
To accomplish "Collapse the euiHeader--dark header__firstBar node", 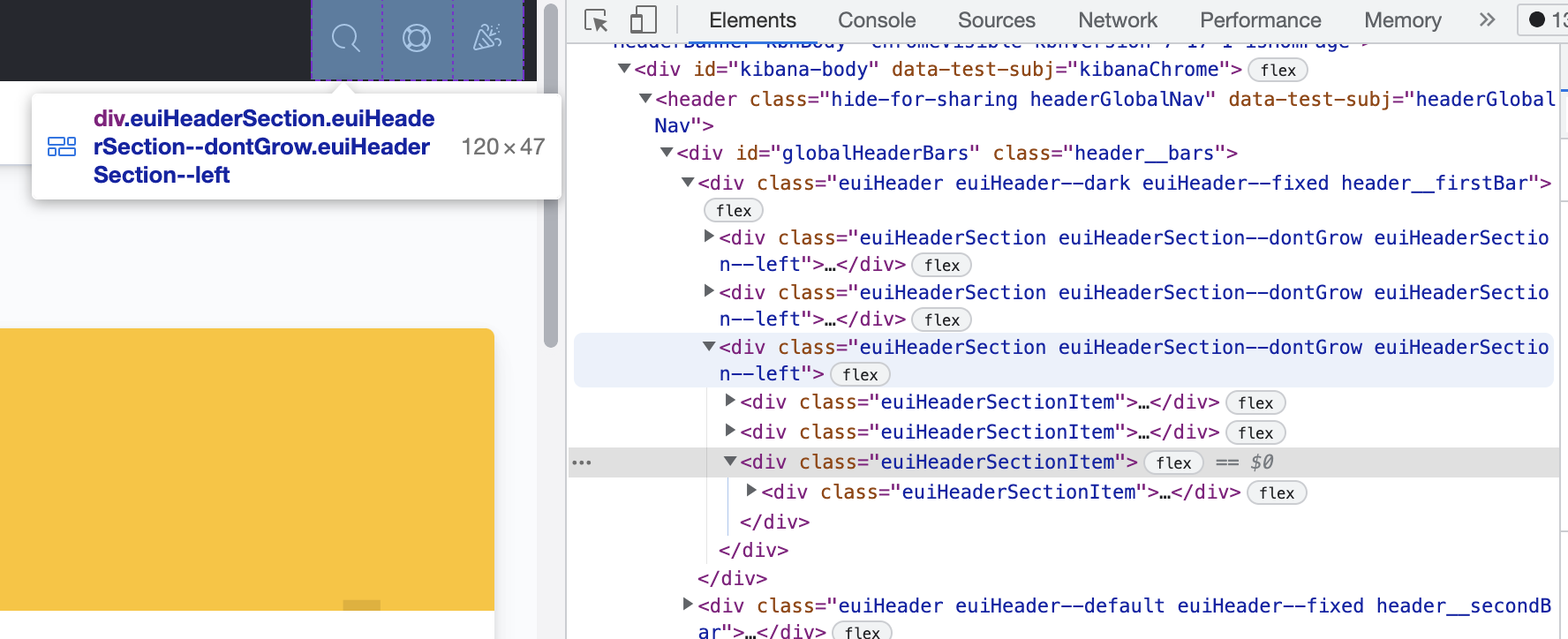I will [688, 182].
